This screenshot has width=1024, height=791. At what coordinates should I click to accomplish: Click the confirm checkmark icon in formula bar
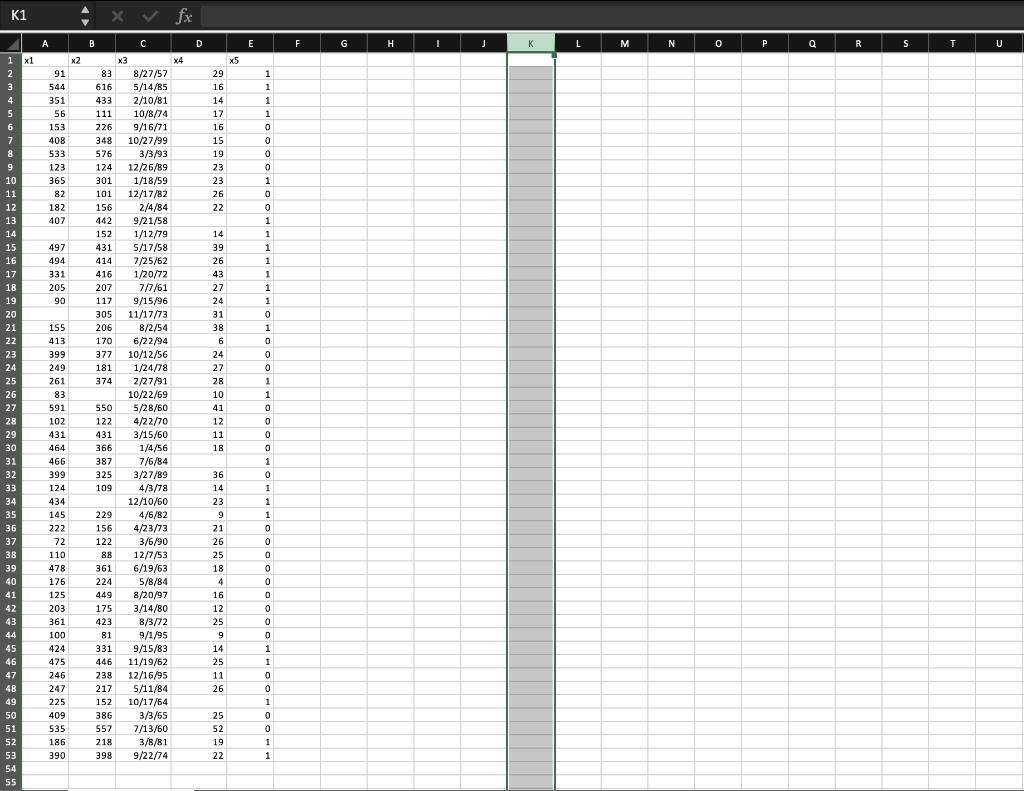148,16
